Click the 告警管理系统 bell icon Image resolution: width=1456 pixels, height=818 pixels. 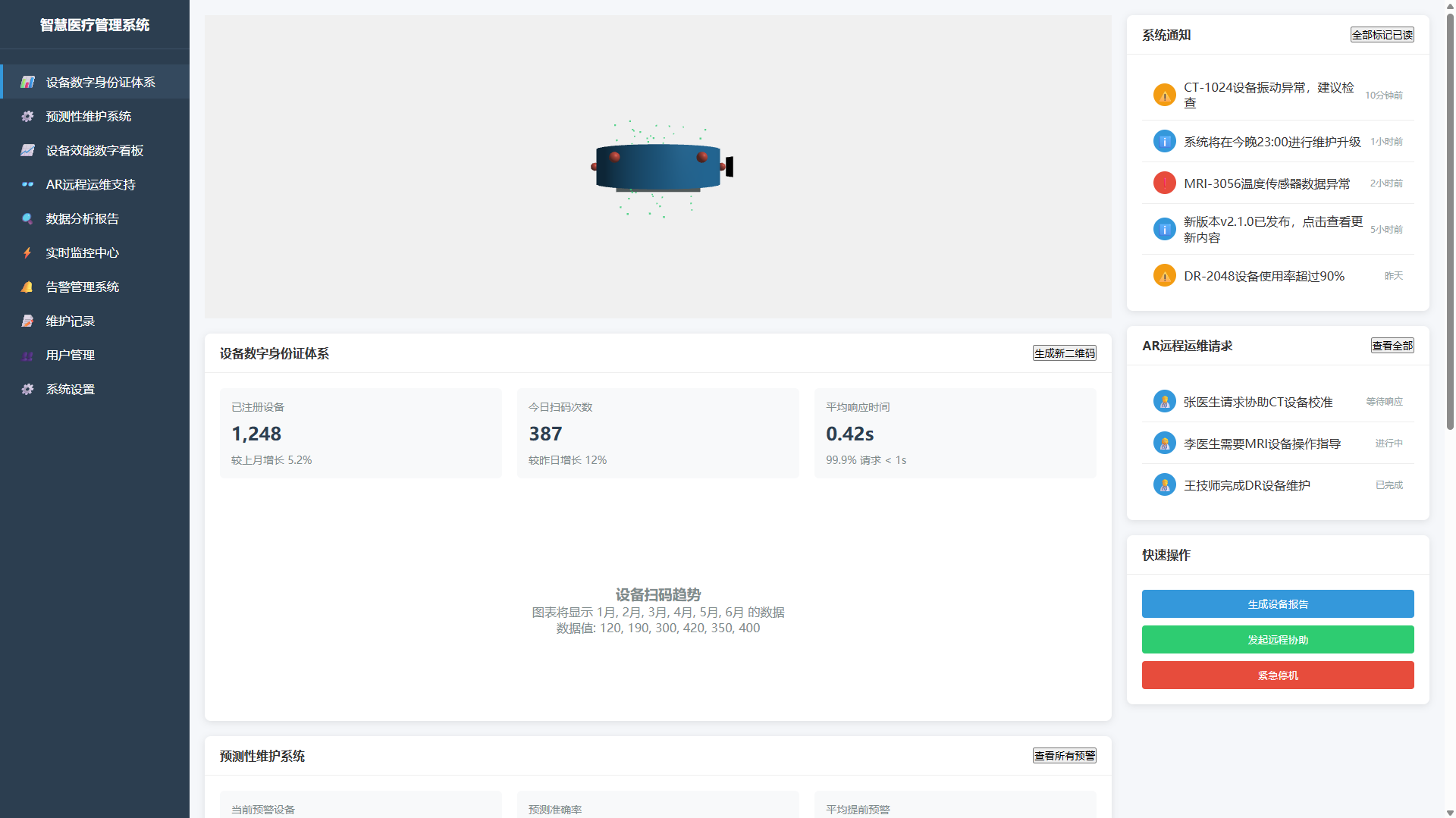[x=27, y=287]
